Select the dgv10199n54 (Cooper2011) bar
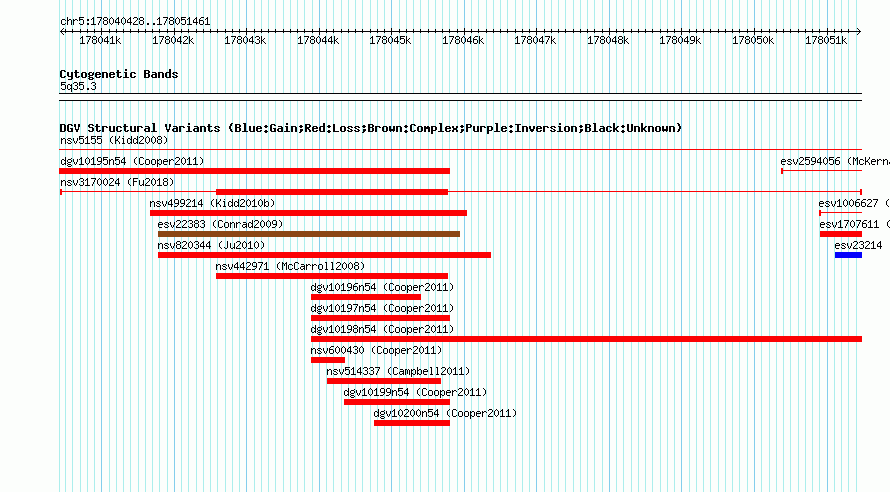This screenshot has height=492, width=890. click(x=397, y=402)
